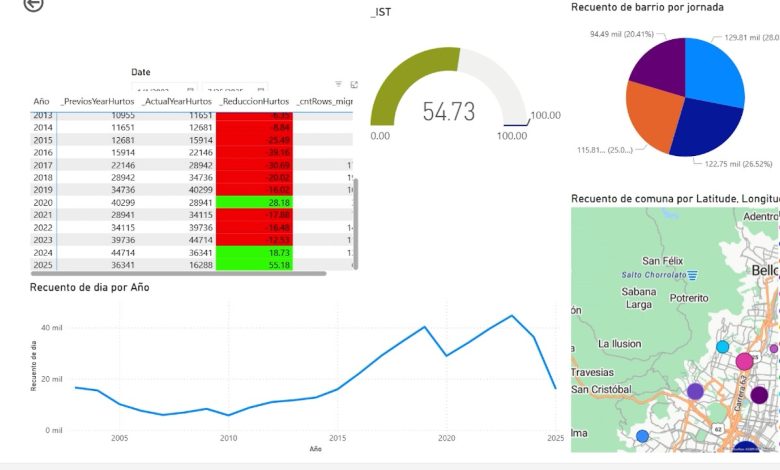Sort by the _ActualYearHurtos column header
The image size is (780, 470).
(177, 101)
